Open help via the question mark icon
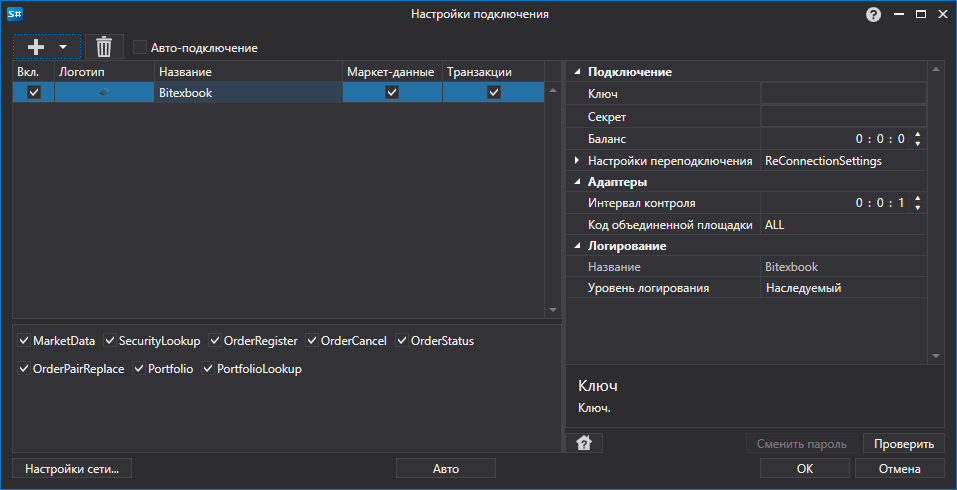Viewport: 957px width, 490px height. coord(873,15)
